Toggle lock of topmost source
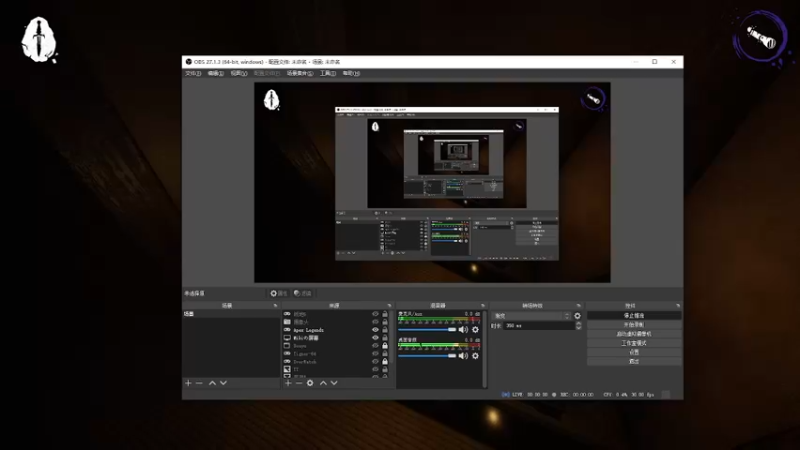 [x=385, y=314]
